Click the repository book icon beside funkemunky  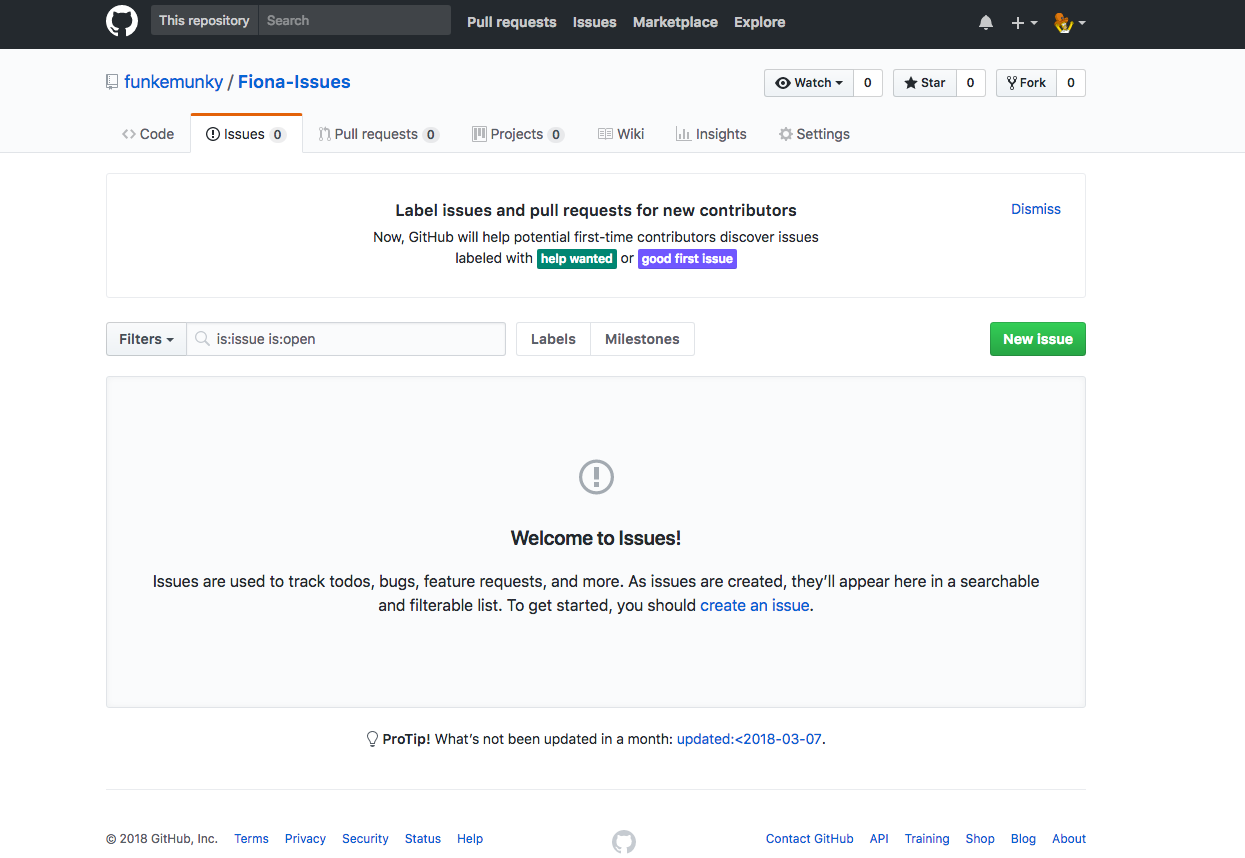point(112,82)
